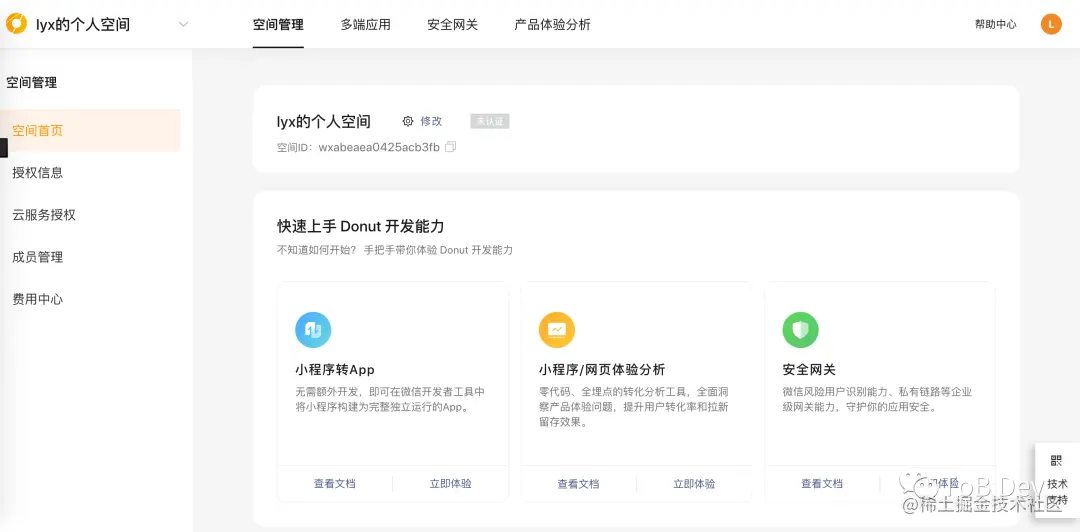Click the QR code 技术支持 icon
The height and width of the screenshot is (532, 1080).
[x=1057, y=461]
